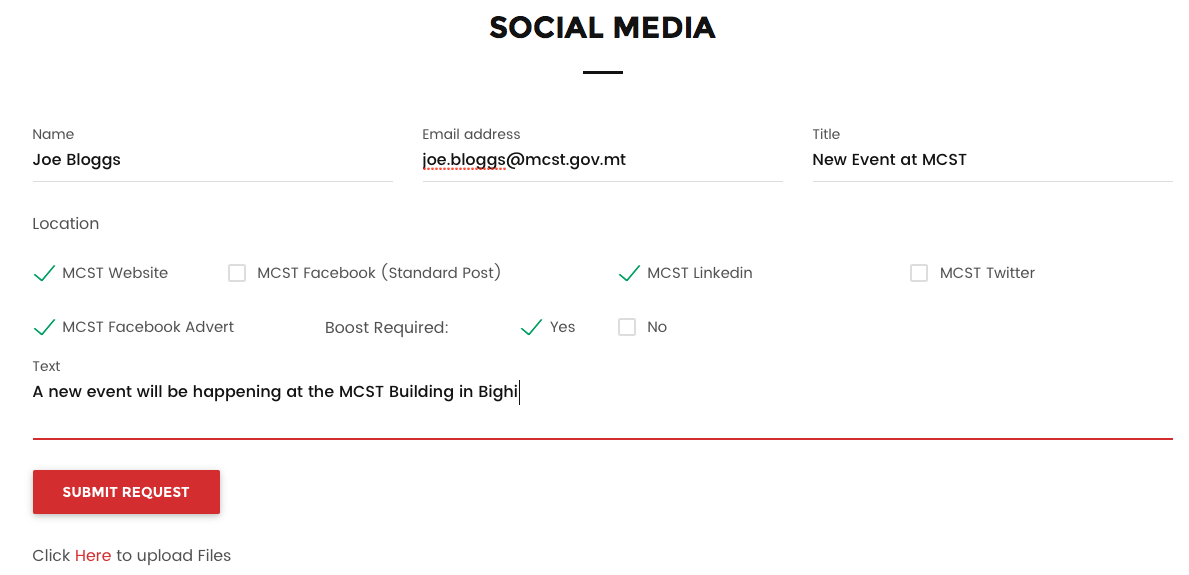Tick the MCST Facebook (Standard Post) checkbox
Viewport: 1189px width, 575px height.
(x=237, y=273)
